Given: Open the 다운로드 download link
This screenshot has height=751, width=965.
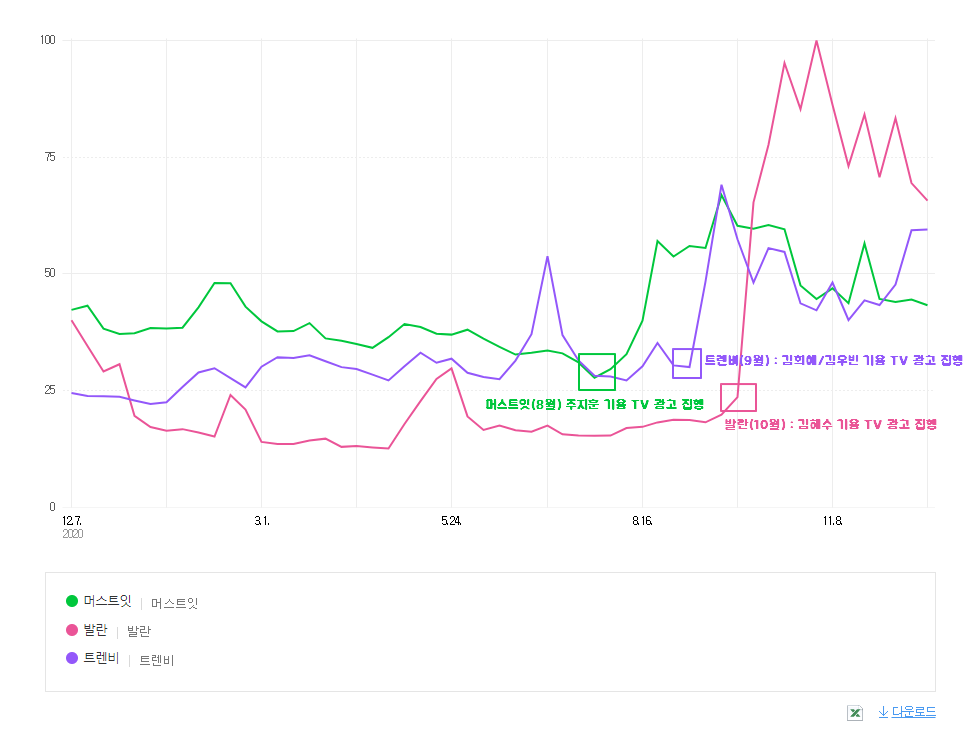Looking at the screenshot, I should [x=907, y=712].
